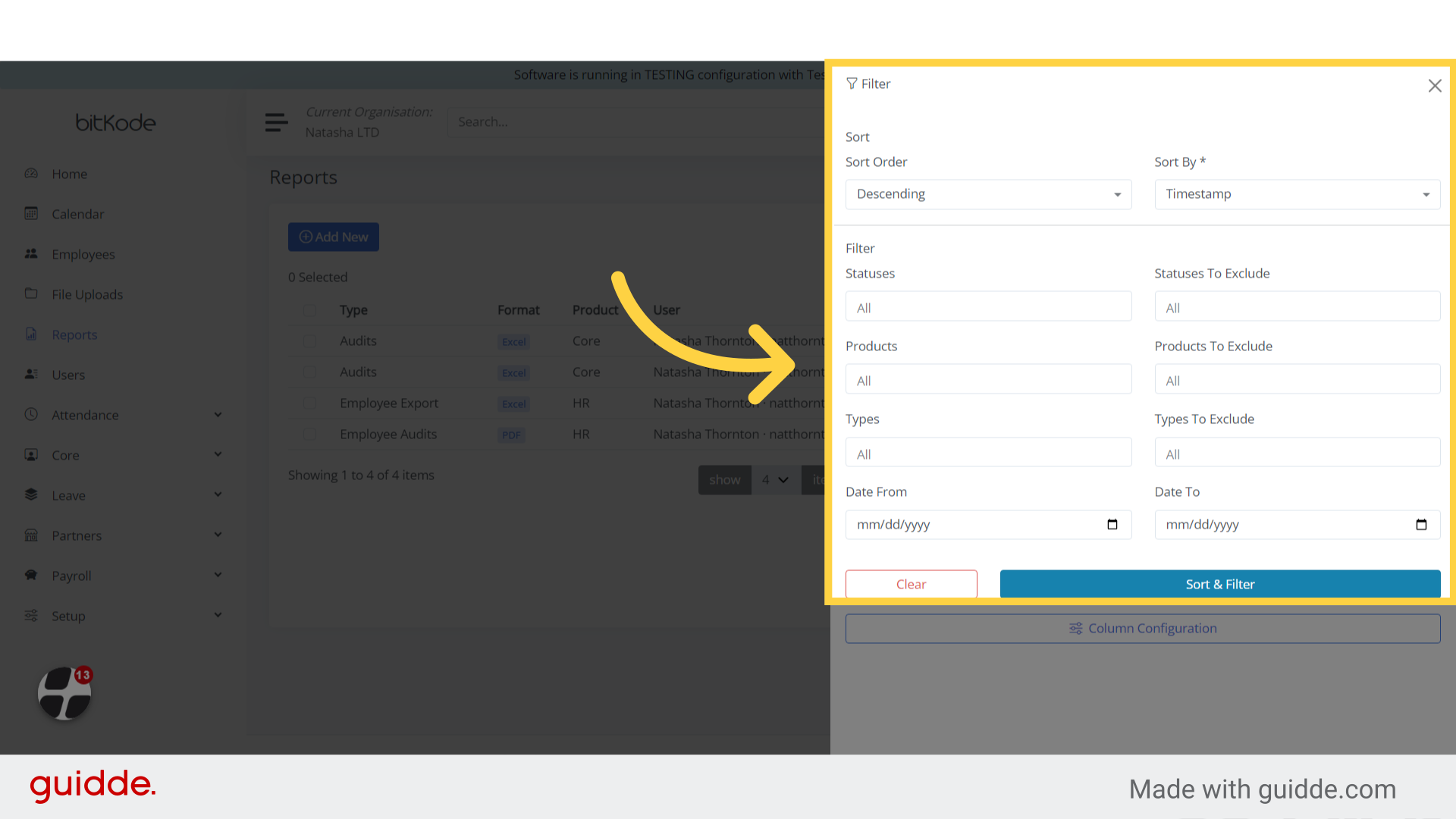1456x819 pixels.
Task: Click the Column Configuration button
Action: [x=1143, y=629]
